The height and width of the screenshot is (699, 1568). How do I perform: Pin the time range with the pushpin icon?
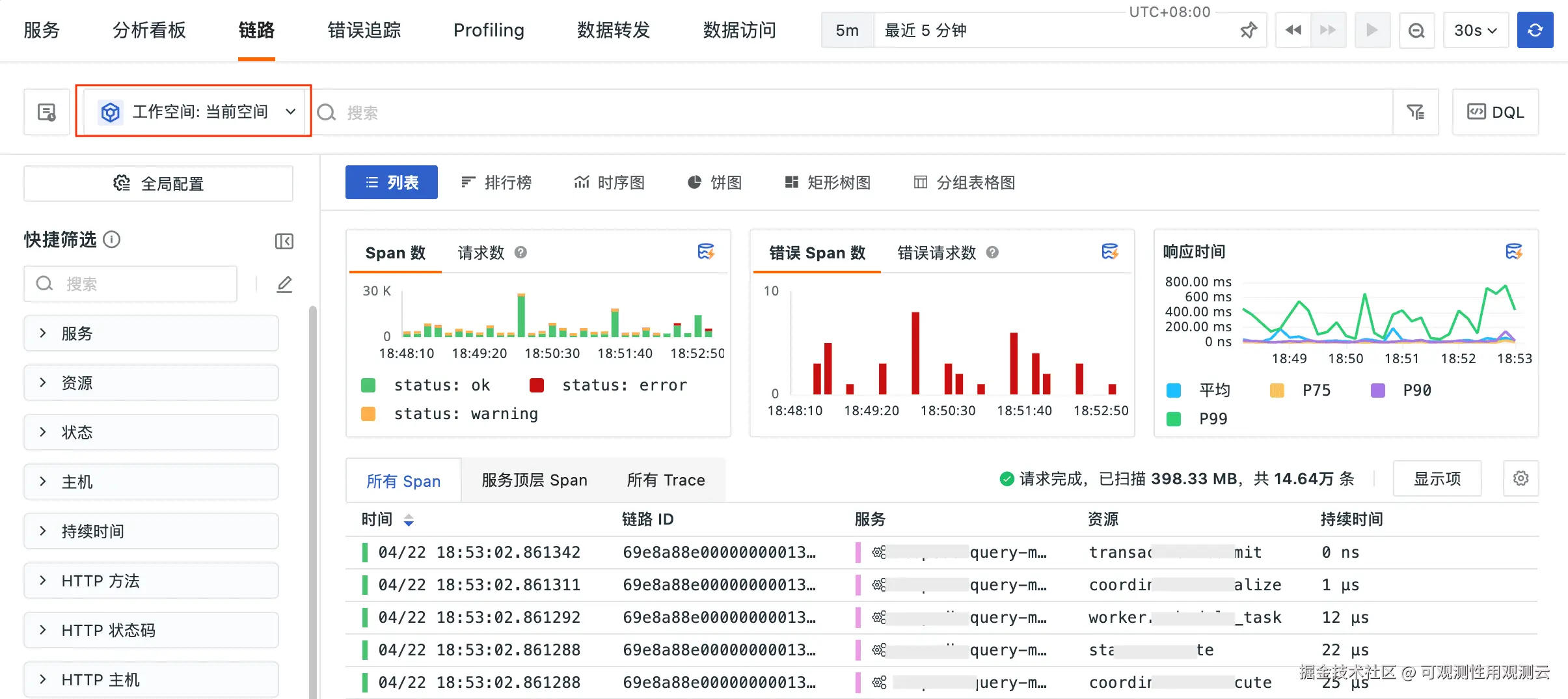pos(1248,31)
